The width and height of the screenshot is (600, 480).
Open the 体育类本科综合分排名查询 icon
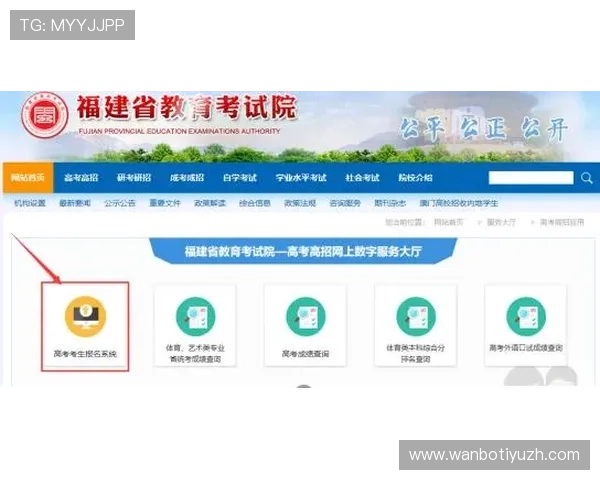416,317
